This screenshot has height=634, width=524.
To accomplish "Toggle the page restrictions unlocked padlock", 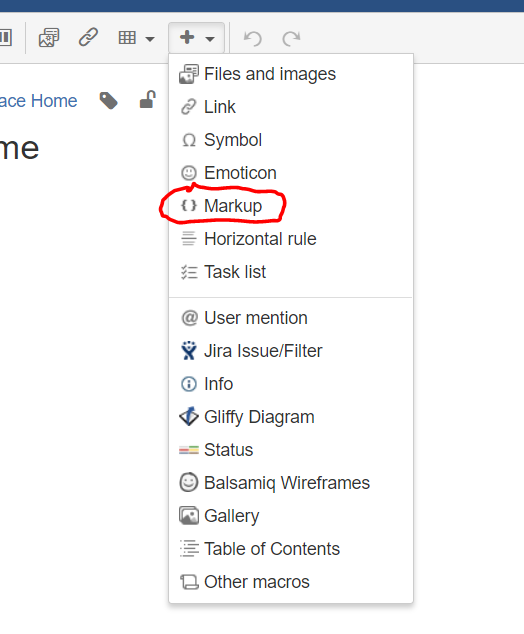I will (x=148, y=99).
